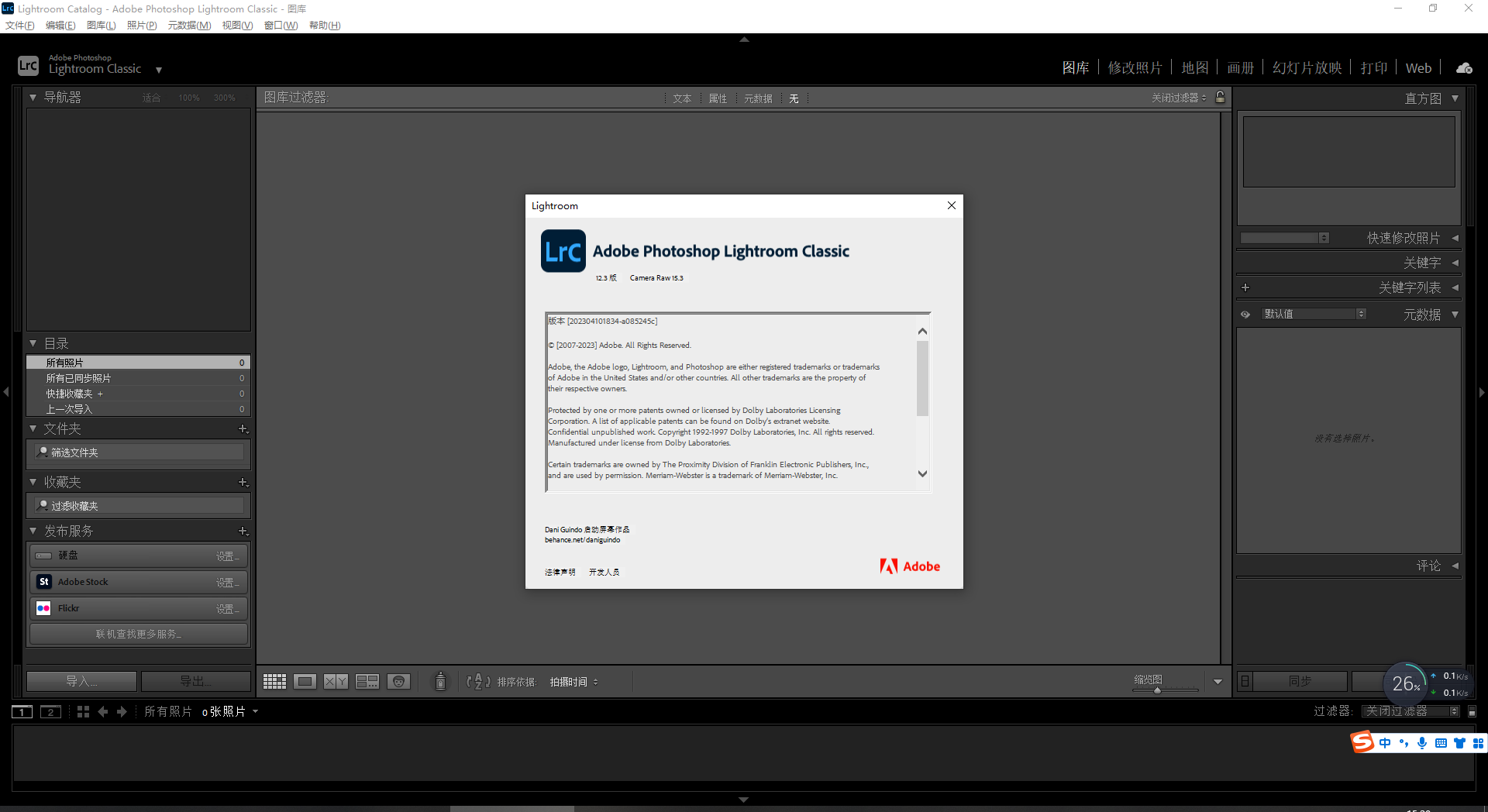Switch to Loupe view using its toolbar icon

tap(305, 681)
